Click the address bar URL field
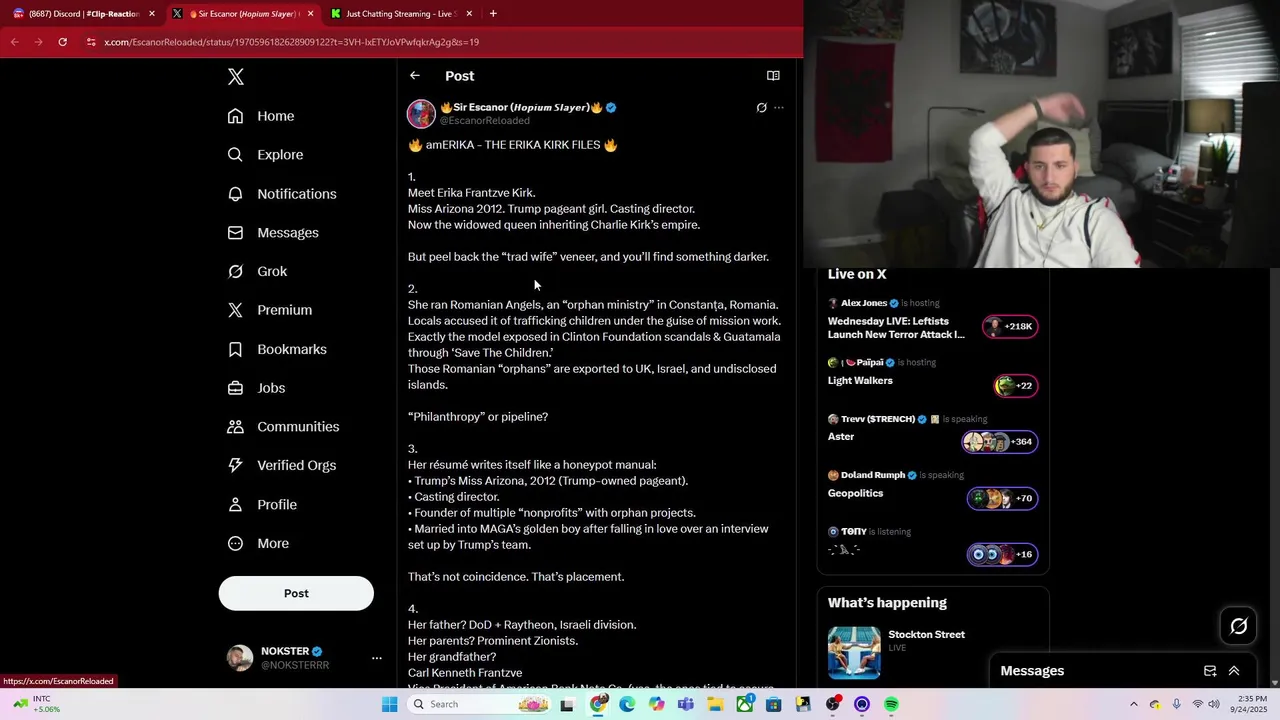Screen dimensions: 1280x720 [x=440, y=42]
